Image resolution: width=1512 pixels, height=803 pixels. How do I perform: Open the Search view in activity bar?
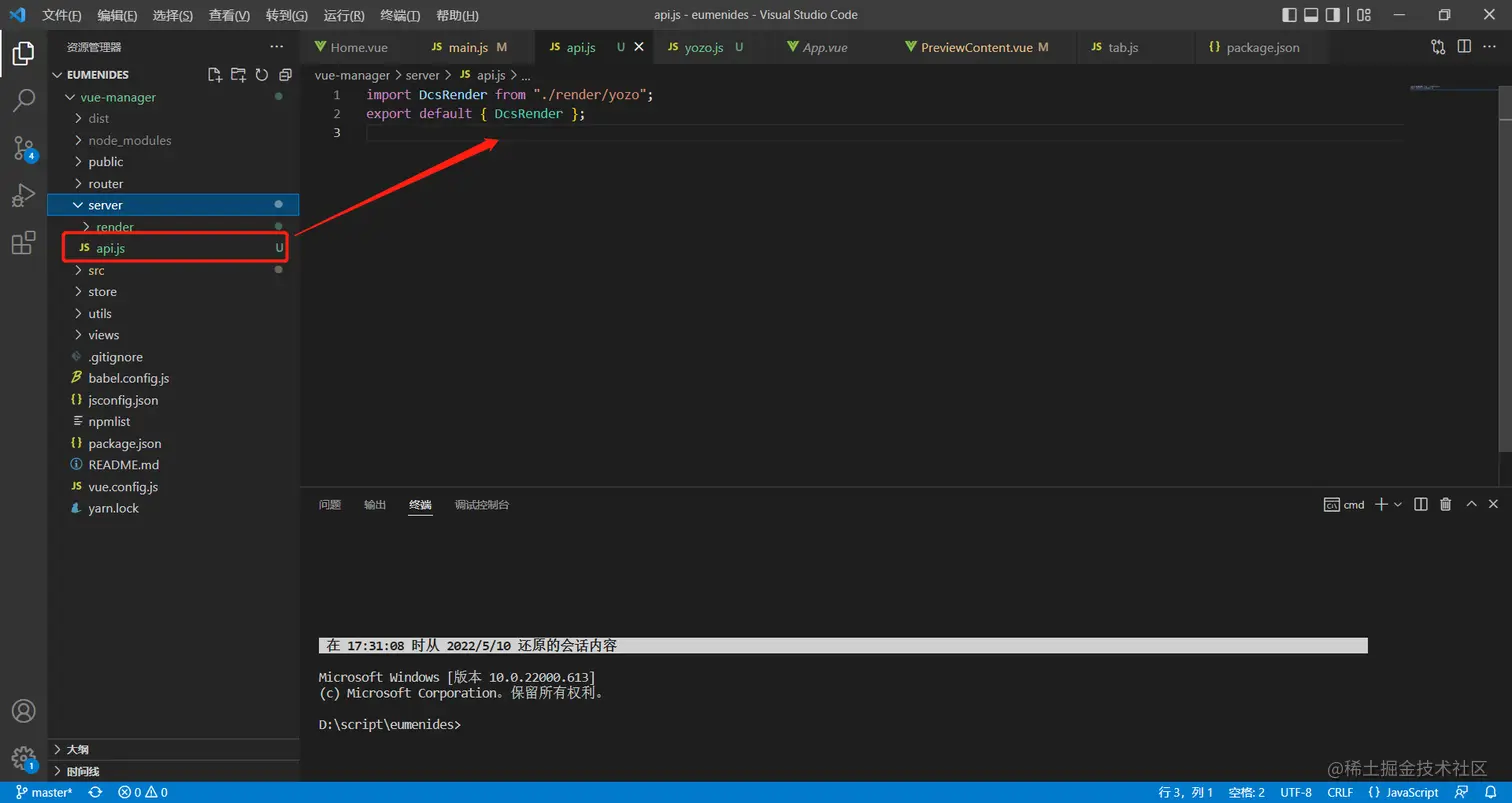coord(23,101)
